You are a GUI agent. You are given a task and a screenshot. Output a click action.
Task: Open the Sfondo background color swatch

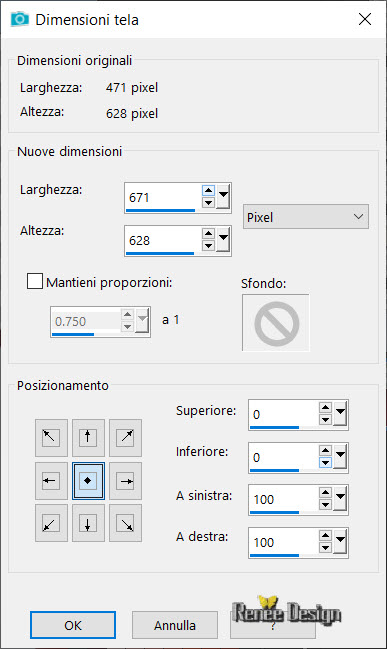pos(276,323)
